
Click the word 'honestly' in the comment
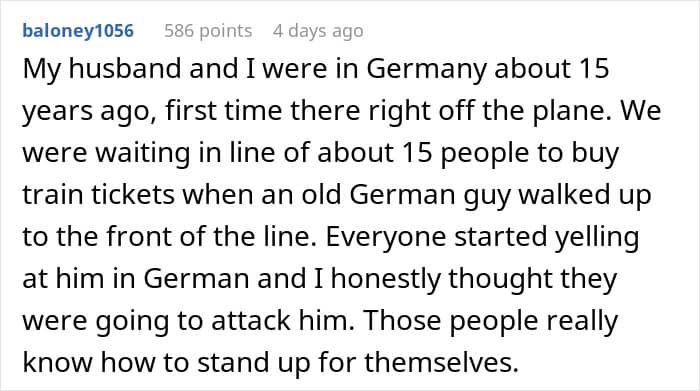[x=386, y=280]
